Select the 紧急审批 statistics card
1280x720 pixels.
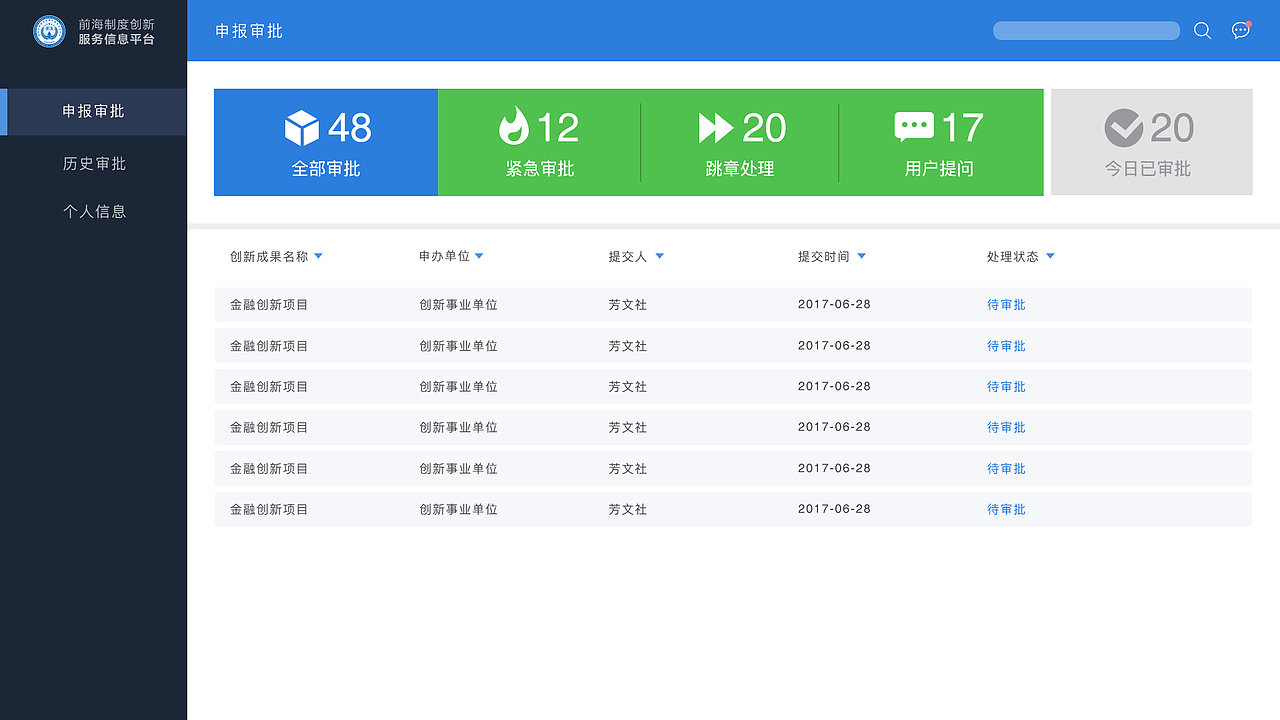click(540, 142)
